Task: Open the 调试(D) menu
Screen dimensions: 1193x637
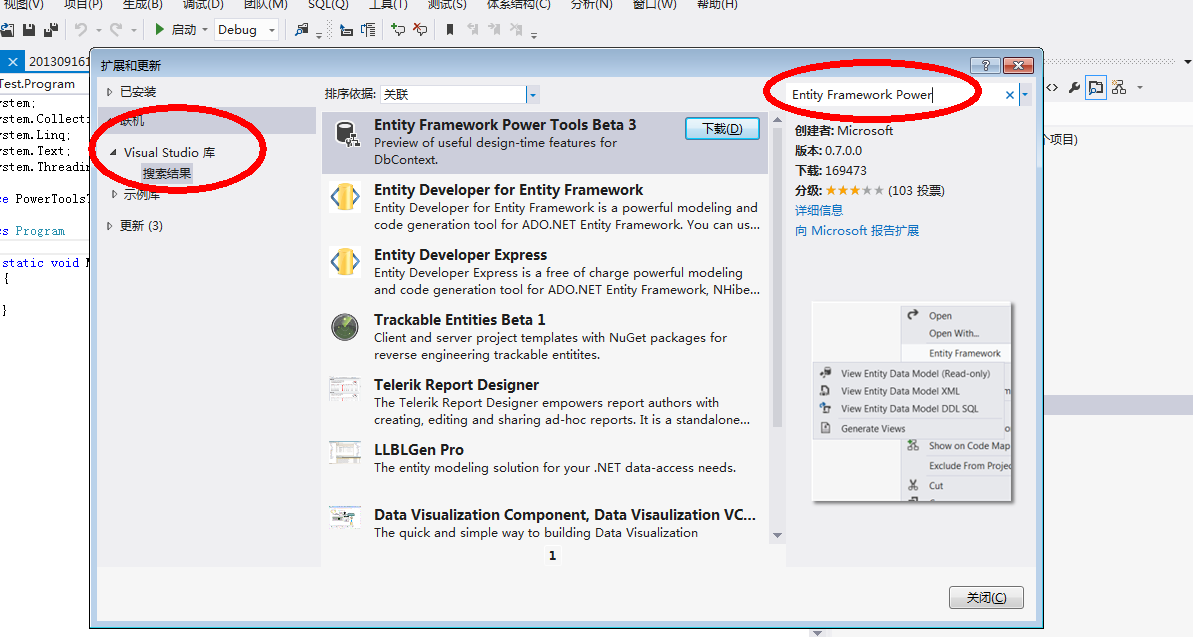Action: point(203,5)
